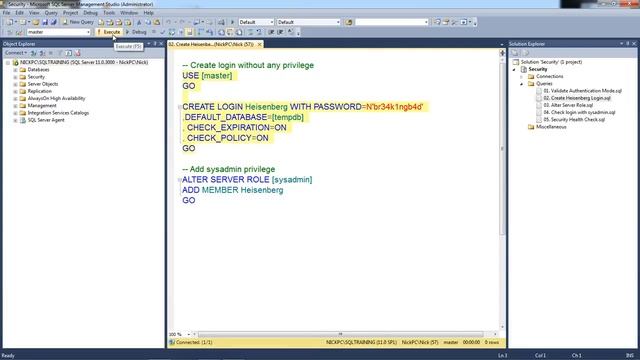Viewport: 640px width, 360px height.
Task: Open the File menu
Action: (x=7, y=13)
